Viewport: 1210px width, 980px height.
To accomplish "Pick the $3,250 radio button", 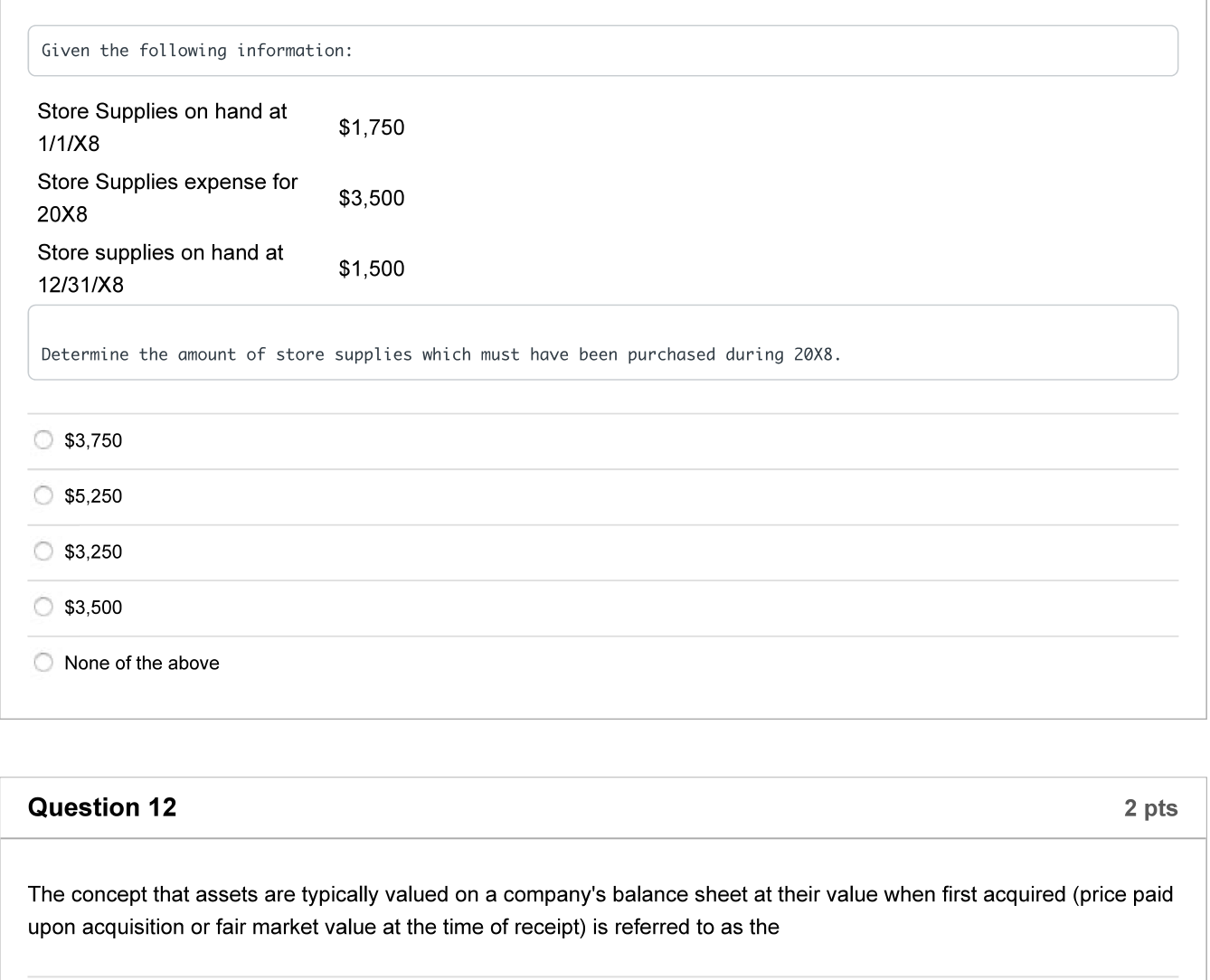I will tap(43, 551).
